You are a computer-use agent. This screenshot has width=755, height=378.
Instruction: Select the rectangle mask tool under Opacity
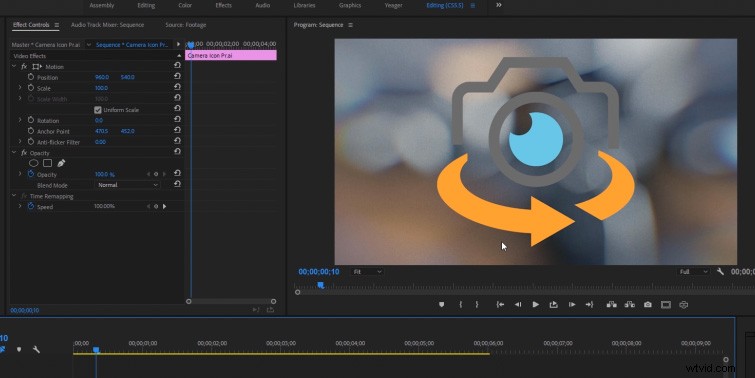[47, 163]
